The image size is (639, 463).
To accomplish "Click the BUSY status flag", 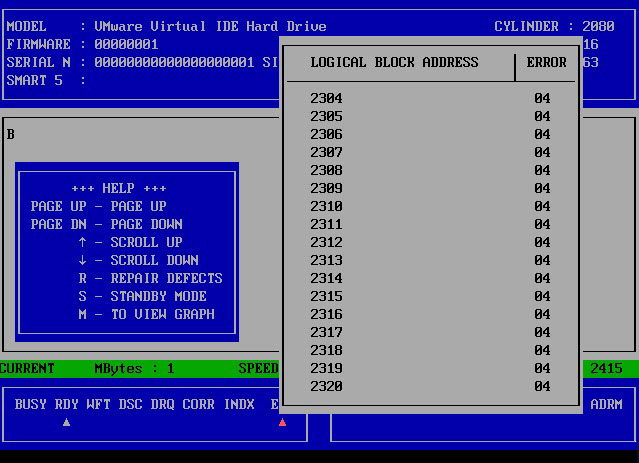I will [30, 404].
